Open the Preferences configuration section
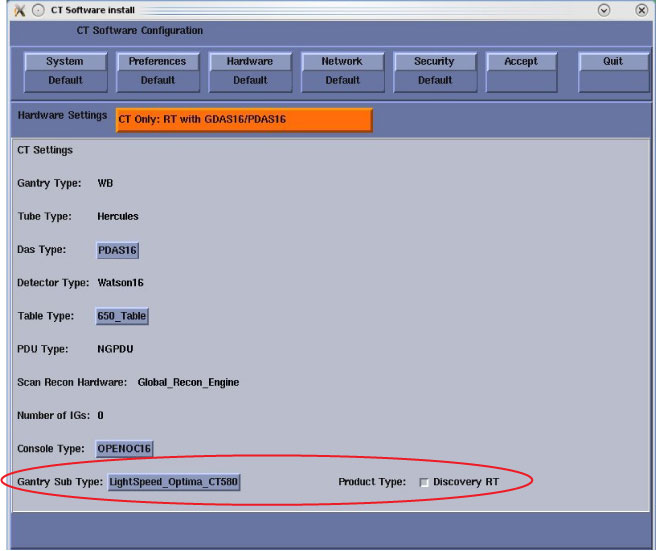This screenshot has width=656, height=551. coord(157,62)
